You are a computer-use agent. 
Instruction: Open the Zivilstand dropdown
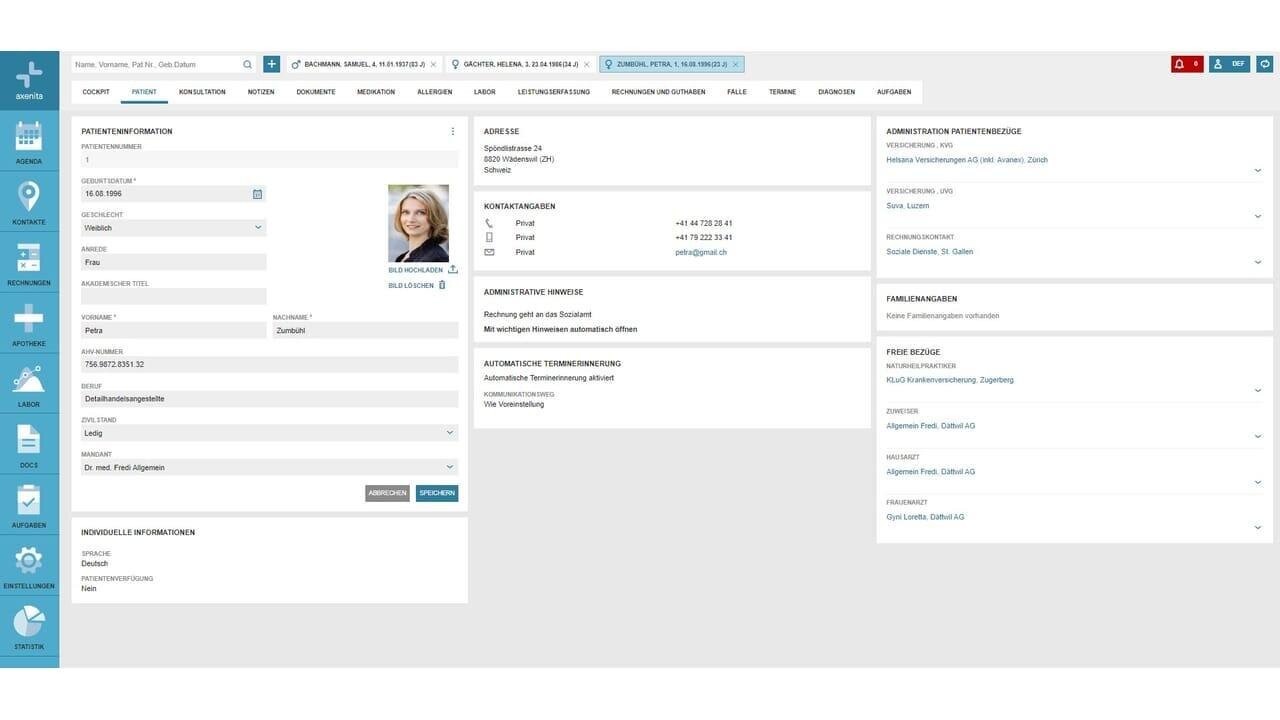269,433
